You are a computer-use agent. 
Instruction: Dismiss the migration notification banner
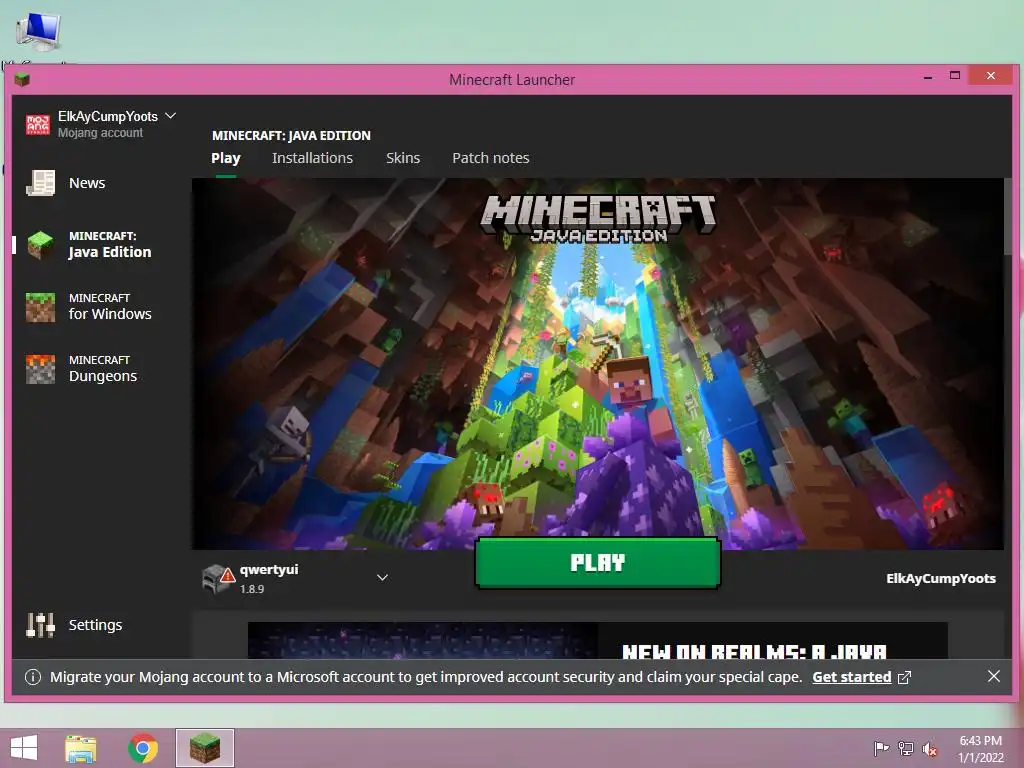[993, 677]
